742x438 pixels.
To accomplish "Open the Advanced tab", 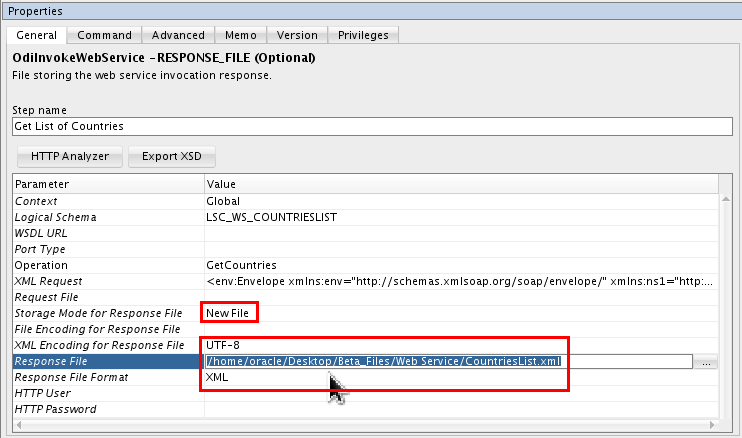I will click(x=178, y=35).
